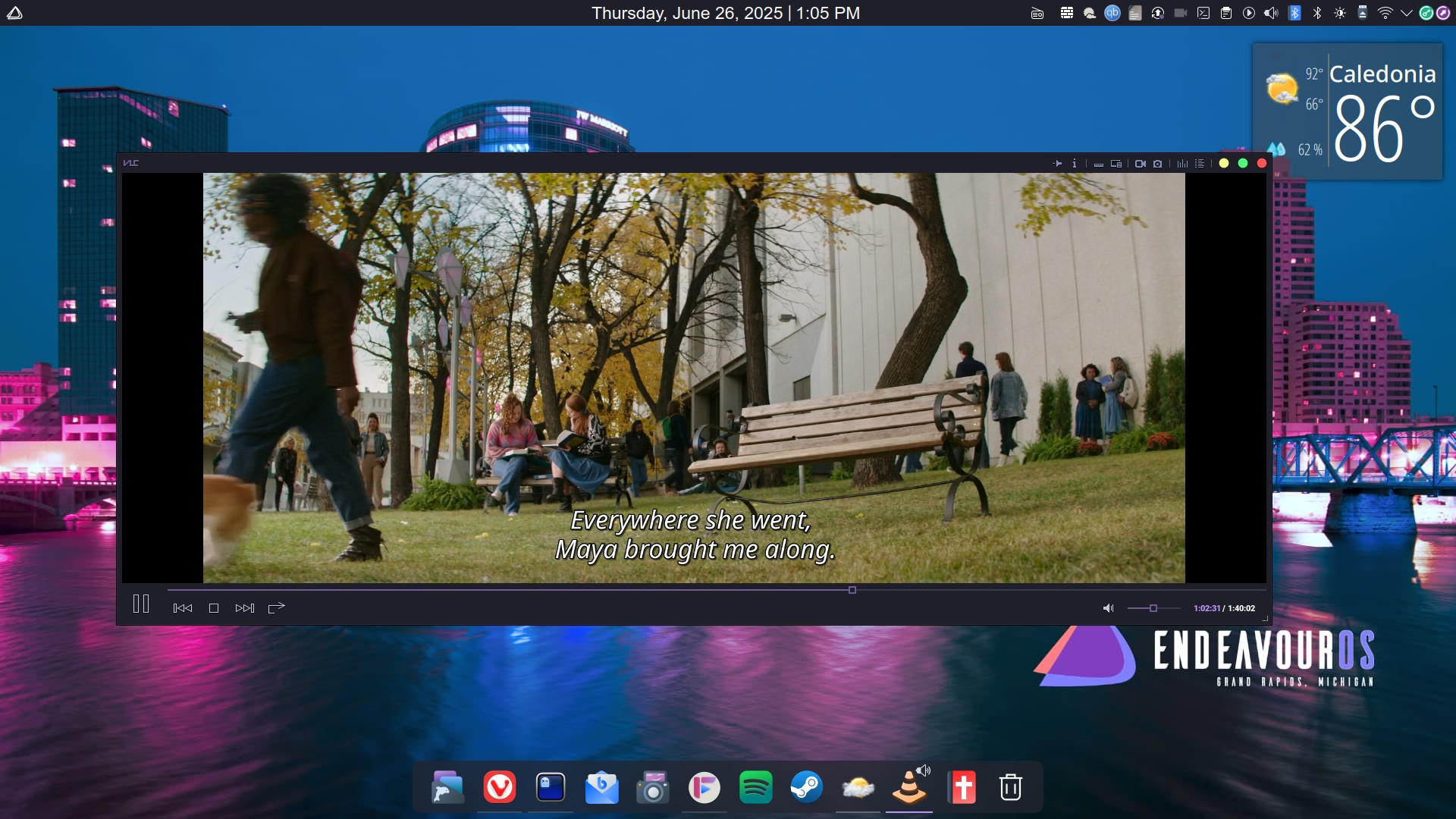Adjust the VLC volume slider

1153,608
